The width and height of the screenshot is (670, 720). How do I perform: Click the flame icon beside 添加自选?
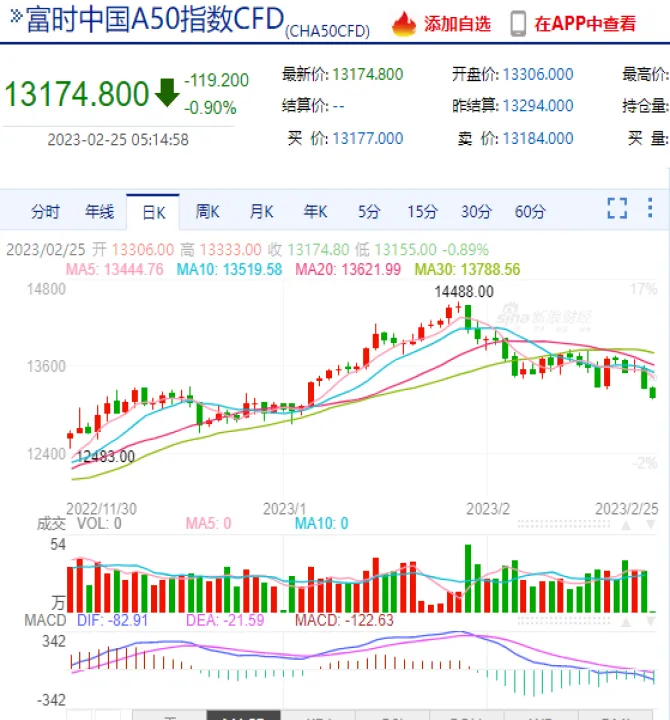tap(404, 23)
